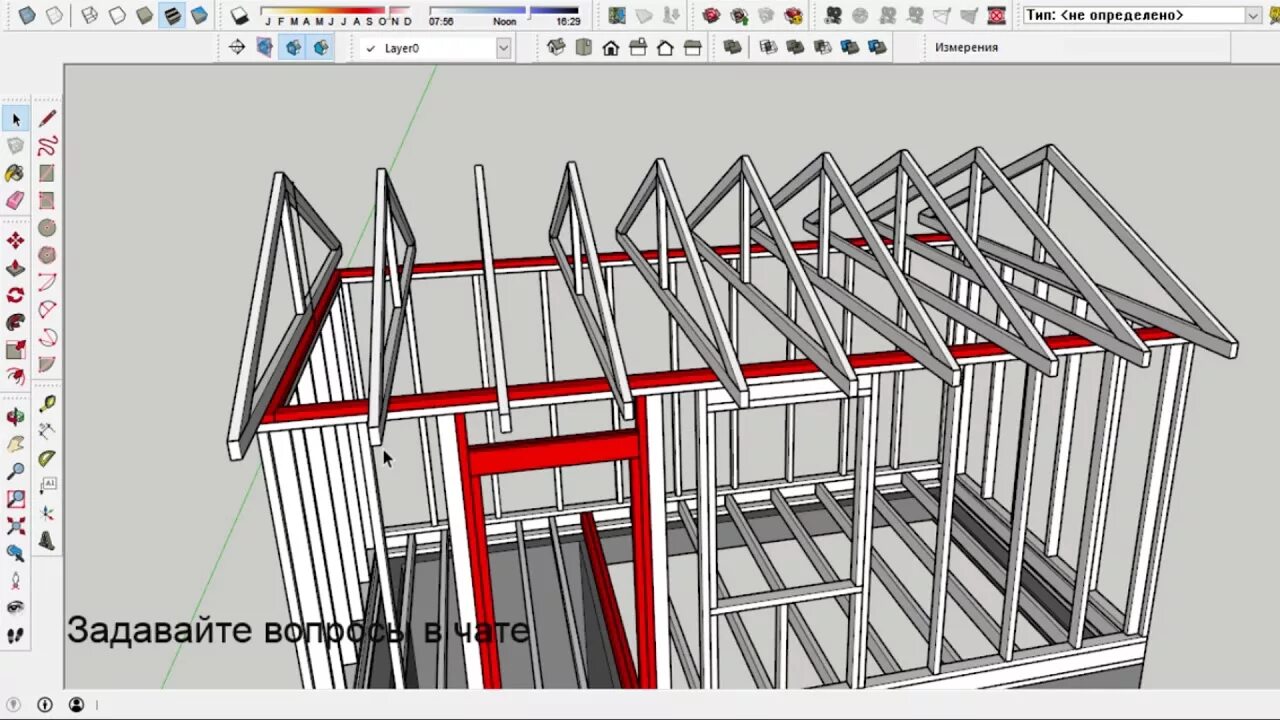This screenshot has height=720, width=1280.
Task: Enable Shaded face style
Action: tap(144, 15)
